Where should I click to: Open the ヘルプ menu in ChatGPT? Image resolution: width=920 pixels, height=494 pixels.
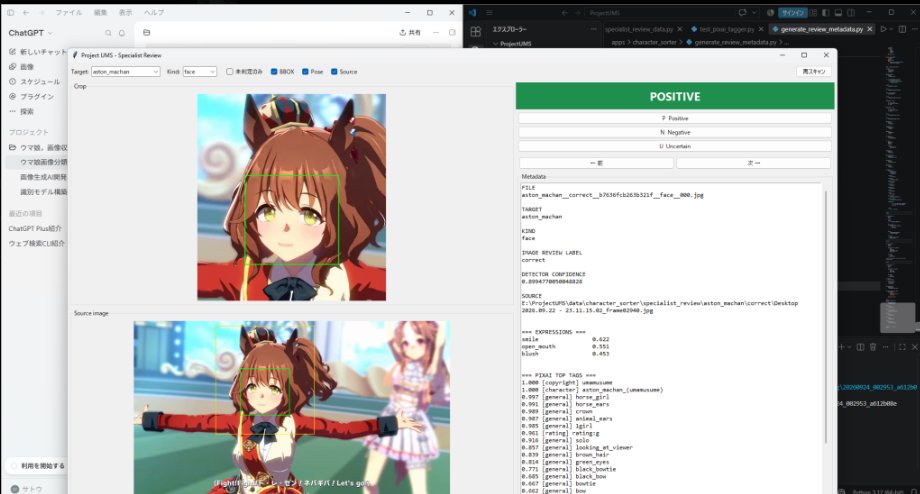pyautogui.click(x=154, y=12)
